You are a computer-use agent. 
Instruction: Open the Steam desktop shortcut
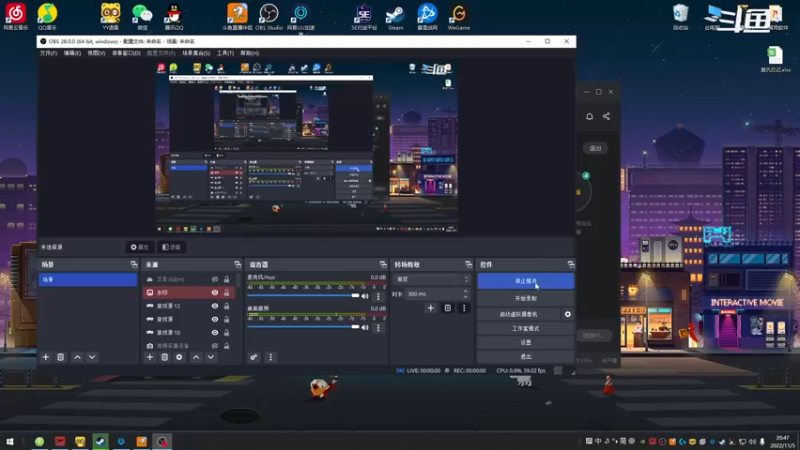coord(395,16)
